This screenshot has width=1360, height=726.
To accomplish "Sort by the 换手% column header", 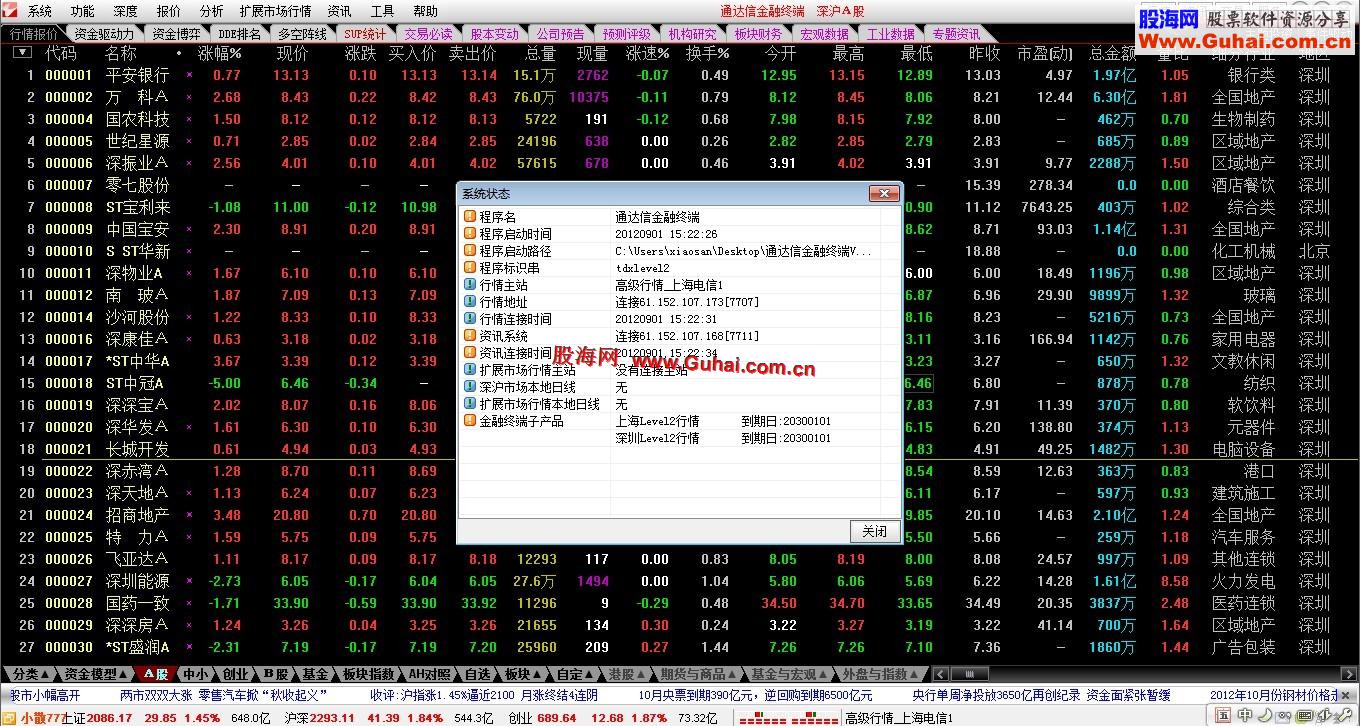I will 707,52.
